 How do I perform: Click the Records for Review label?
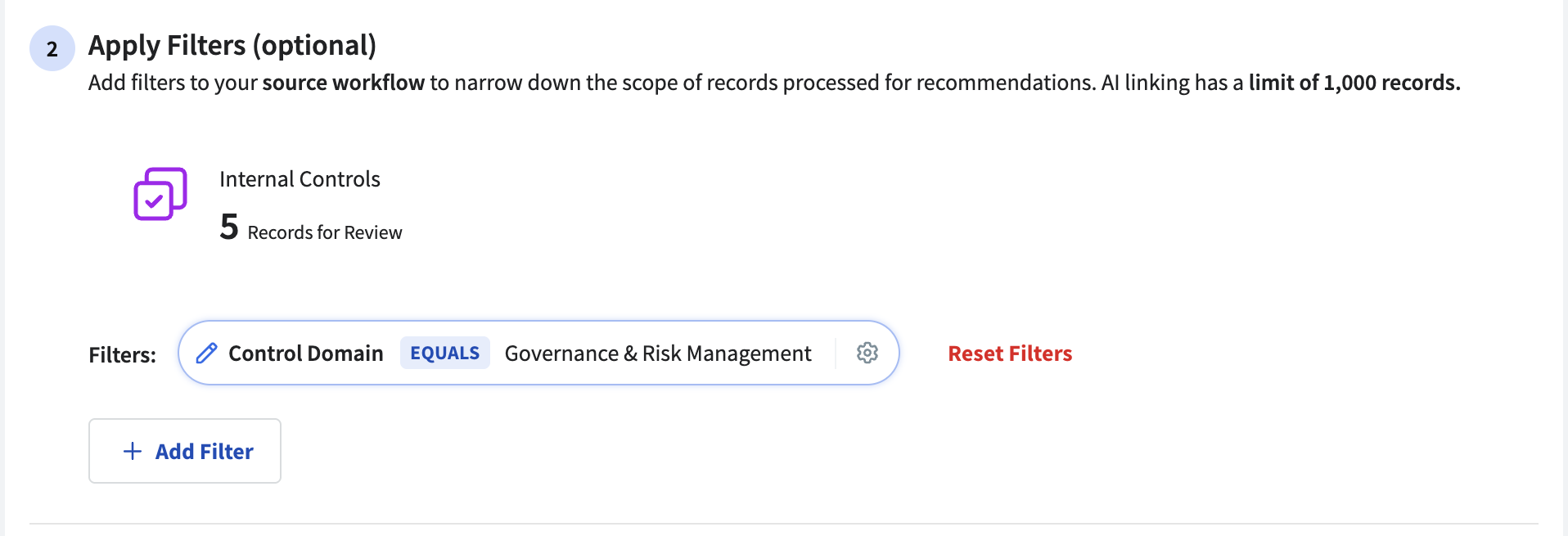(325, 232)
